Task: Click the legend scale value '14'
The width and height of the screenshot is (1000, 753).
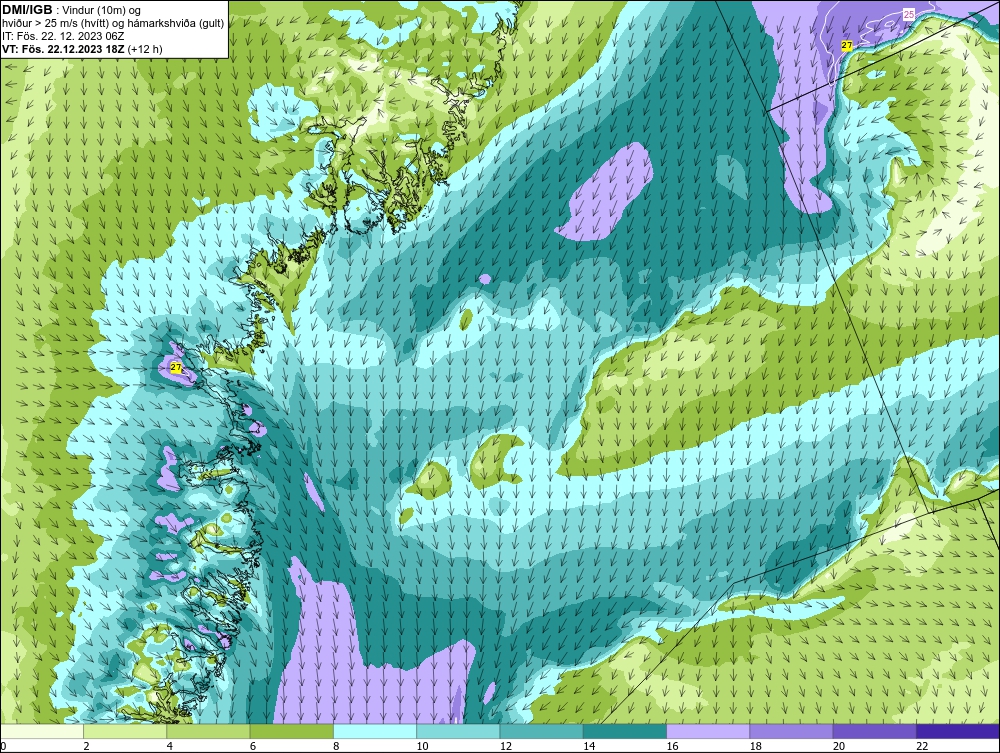Action: tap(589, 747)
